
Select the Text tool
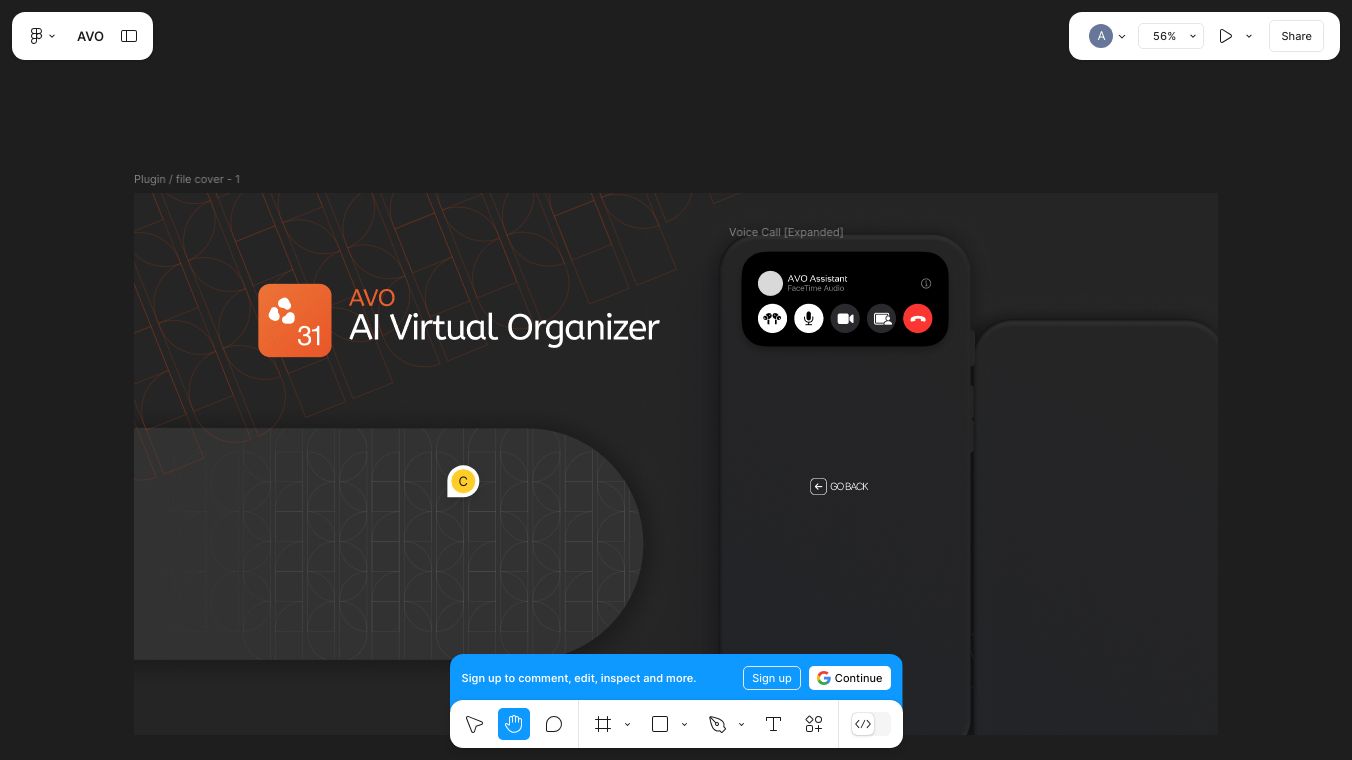pyautogui.click(x=773, y=724)
